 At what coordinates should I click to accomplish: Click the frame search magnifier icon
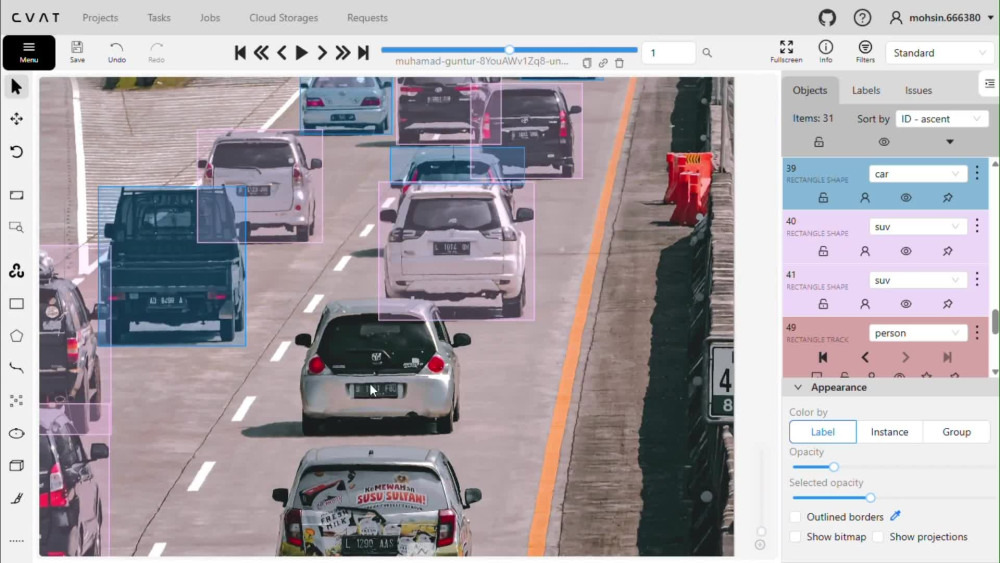(707, 53)
